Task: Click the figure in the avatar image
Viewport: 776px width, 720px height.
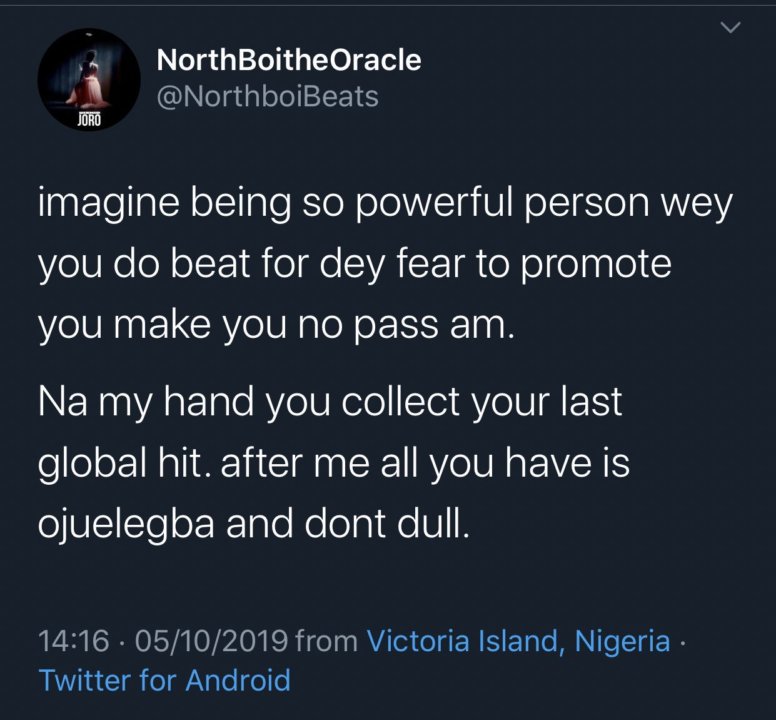Action: 88,79
